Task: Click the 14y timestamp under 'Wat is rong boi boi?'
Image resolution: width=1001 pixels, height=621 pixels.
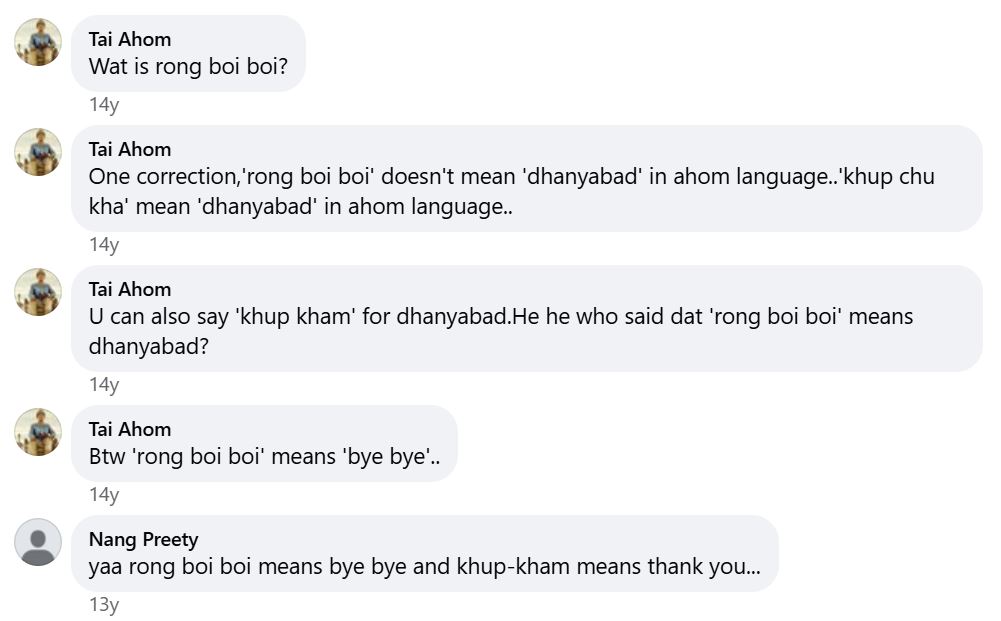Action: [x=104, y=105]
